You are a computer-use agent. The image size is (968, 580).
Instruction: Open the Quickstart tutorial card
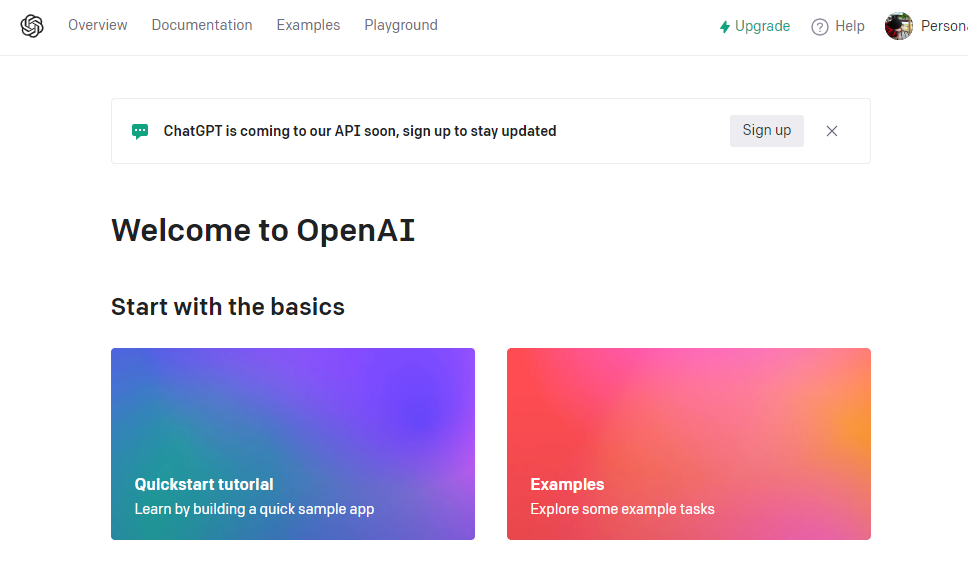[x=293, y=444]
